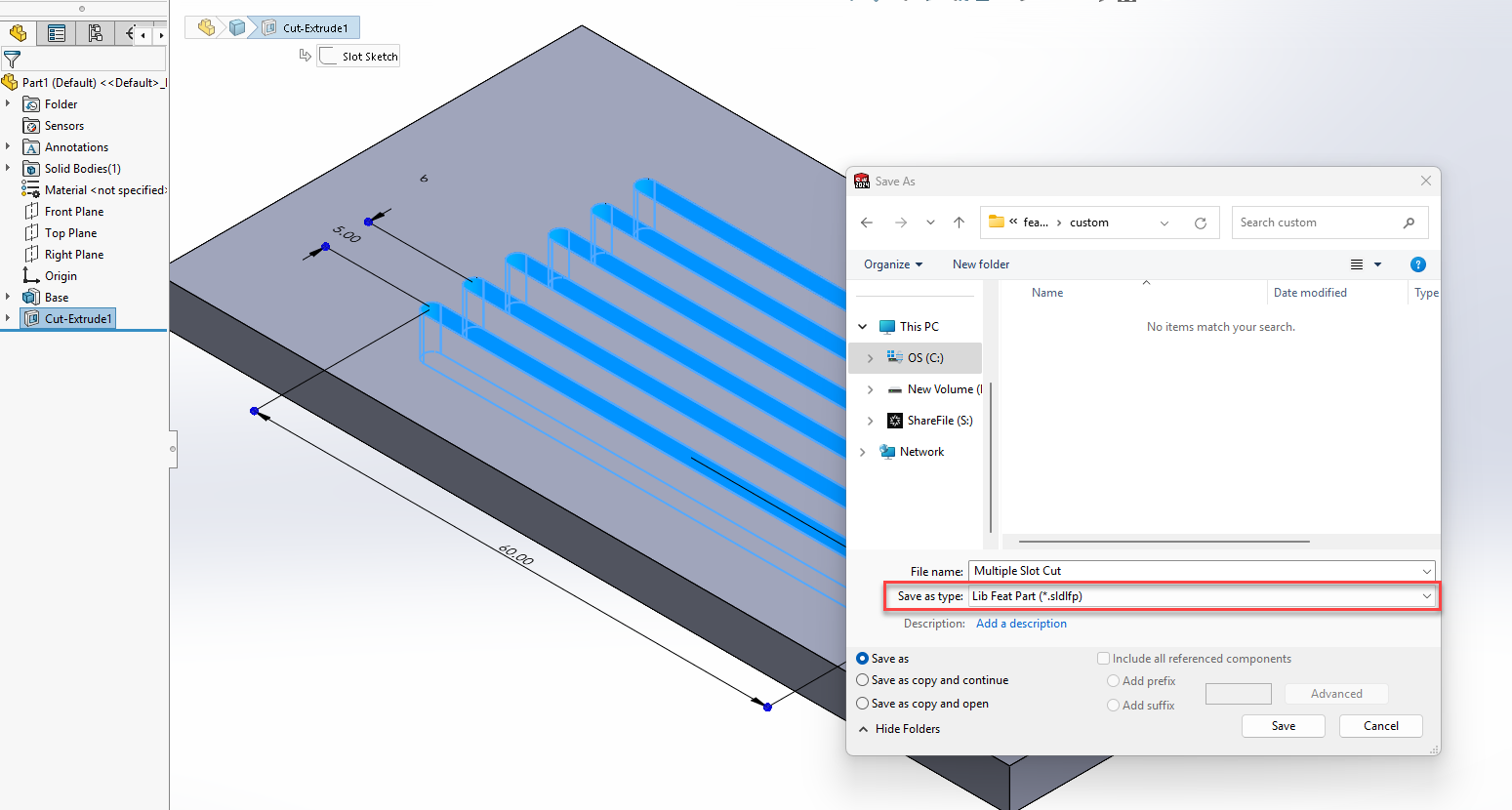The width and height of the screenshot is (1512, 810).
Task: Select the 'Save as' radio option
Action: point(862,659)
